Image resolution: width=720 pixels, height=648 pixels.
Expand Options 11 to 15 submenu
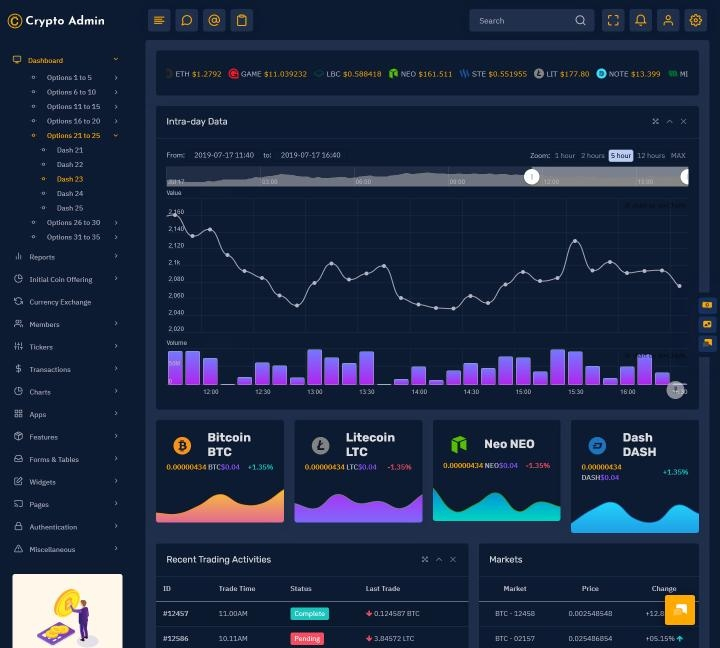(x=116, y=107)
